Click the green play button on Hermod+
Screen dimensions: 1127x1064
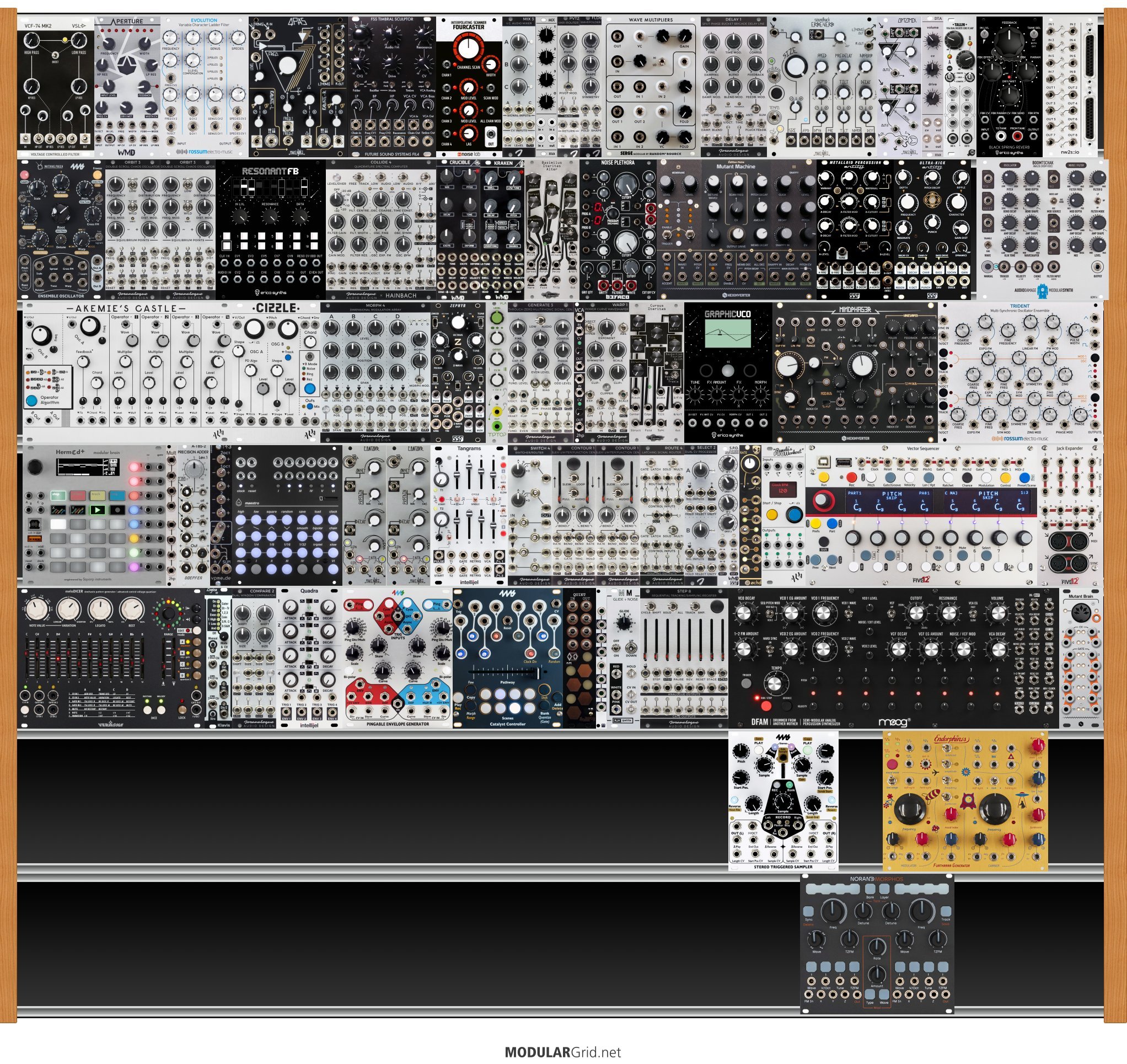pyautogui.click(x=98, y=510)
